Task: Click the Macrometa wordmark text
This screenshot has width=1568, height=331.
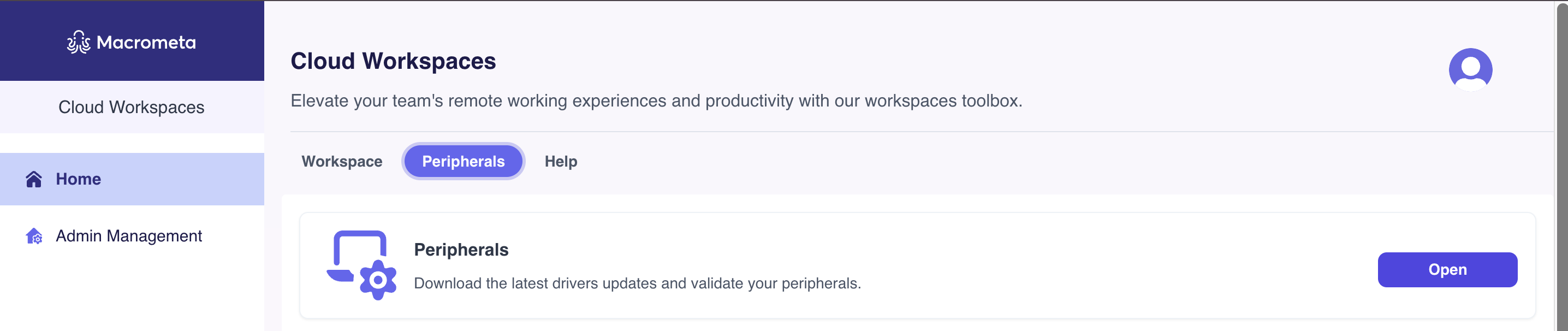Action: tap(146, 42)
